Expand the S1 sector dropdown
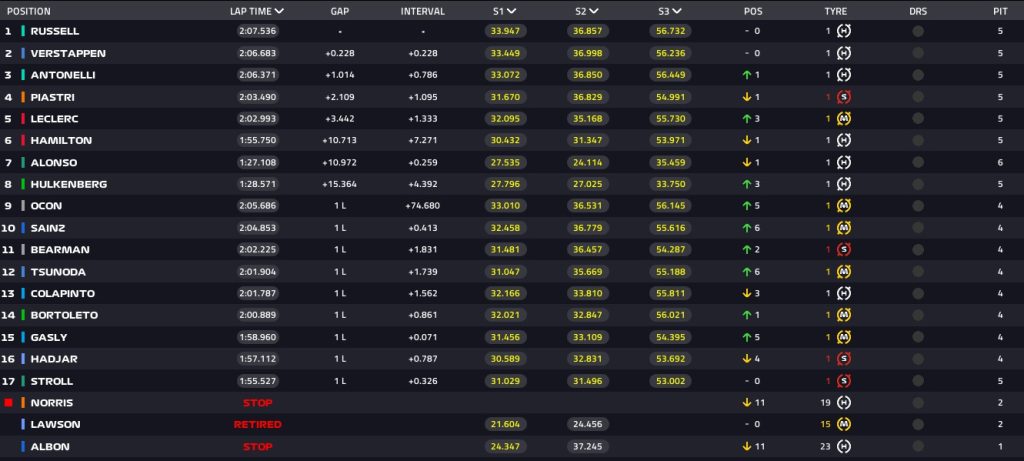The height and width of the screenshot is (461, 1024). pyautogui.click(x=511, y=11)
